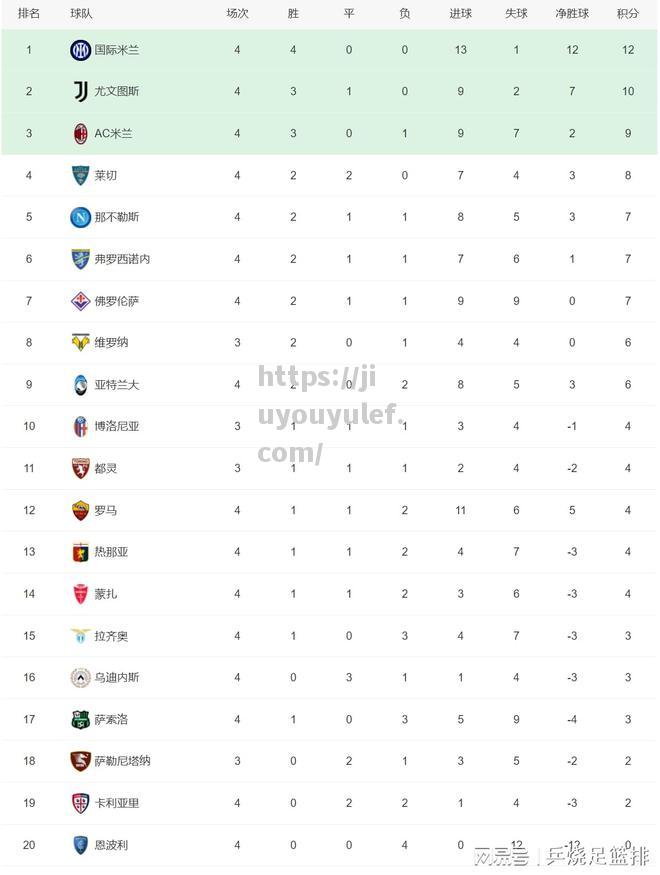This screenshot has height=875, width=660.
Task: Select the Roma team crest
Action: click(x=80, y=511)
